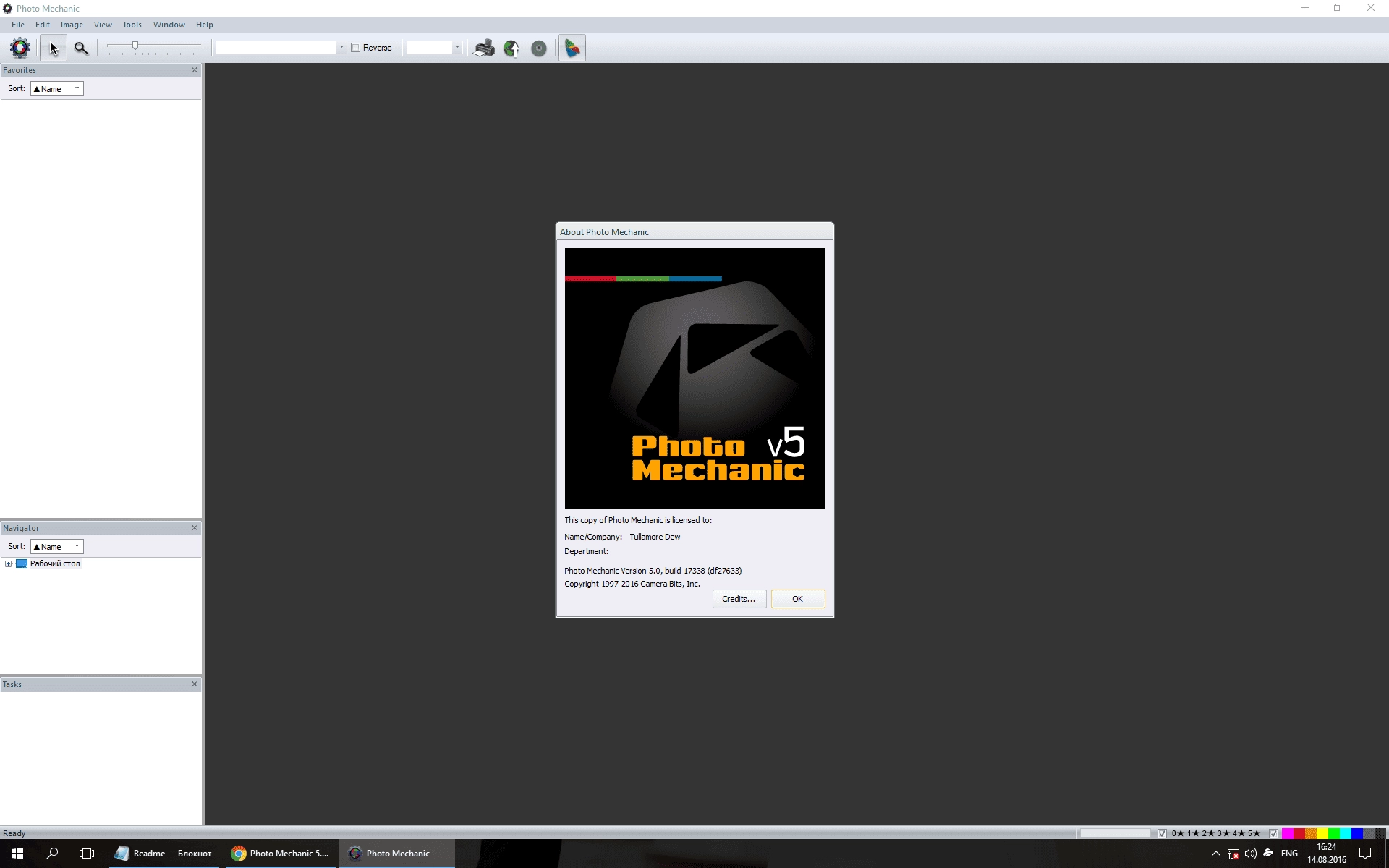This screenshot has width=1389, height=868.
Task: Click the 4 star rating filter
Action: tap(1239, 833)
